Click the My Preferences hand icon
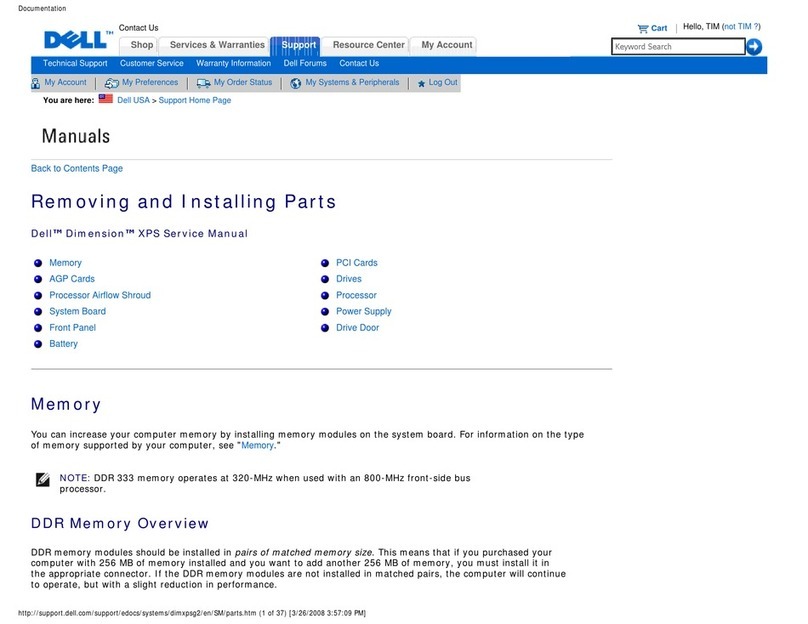This screenshot has width=808, height=624. tap(111, 83)
